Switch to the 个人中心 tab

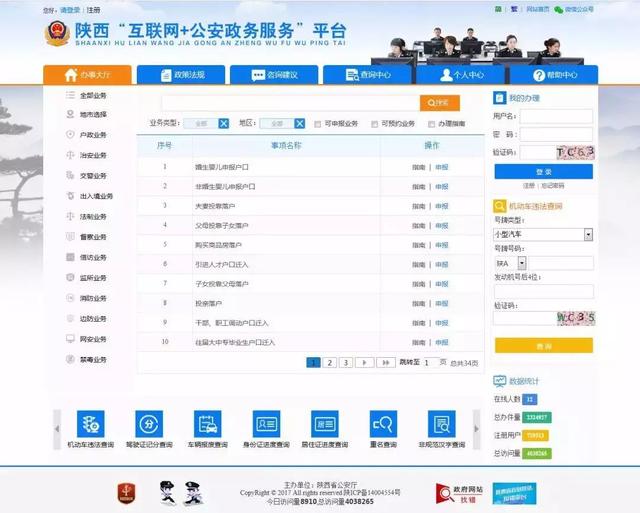pyautogui.click(x=460, y=75)
